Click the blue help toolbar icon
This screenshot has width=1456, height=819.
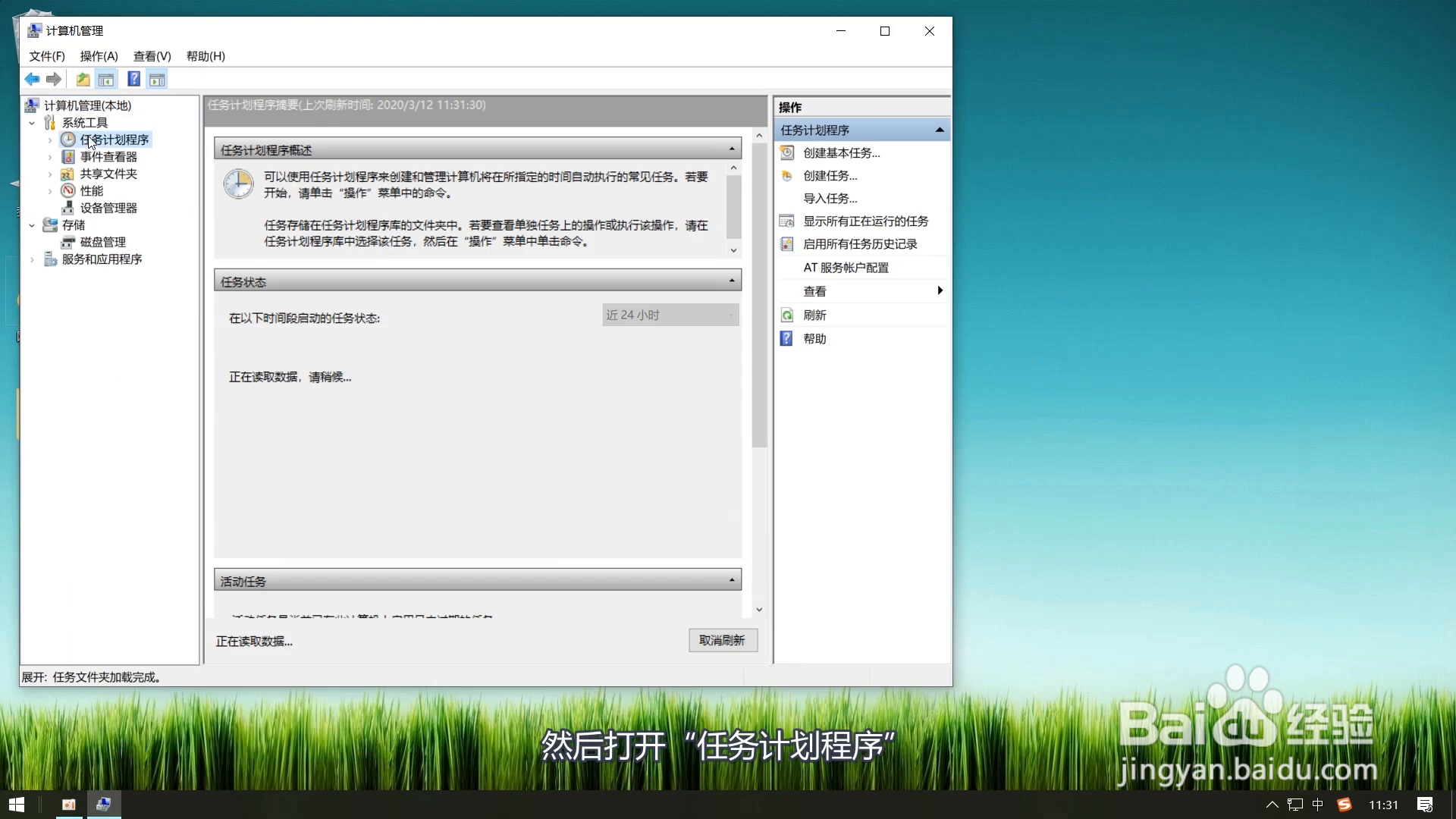click(x=133, y=79)
